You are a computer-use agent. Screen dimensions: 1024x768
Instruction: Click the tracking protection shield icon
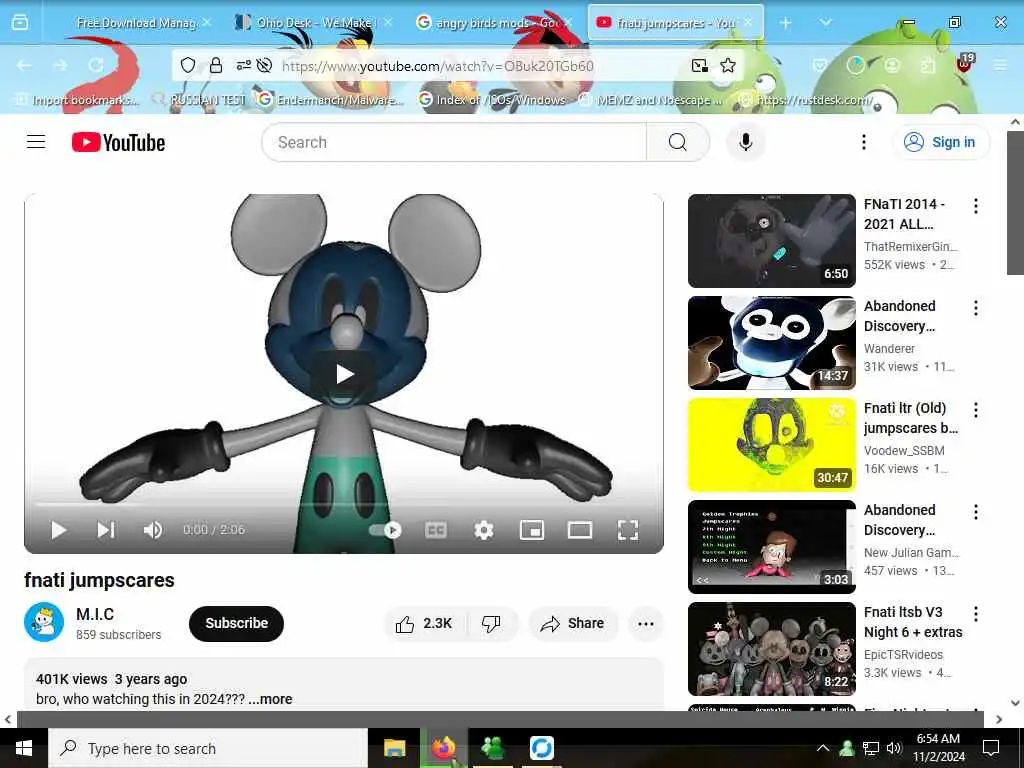click(x=188, y=65)
